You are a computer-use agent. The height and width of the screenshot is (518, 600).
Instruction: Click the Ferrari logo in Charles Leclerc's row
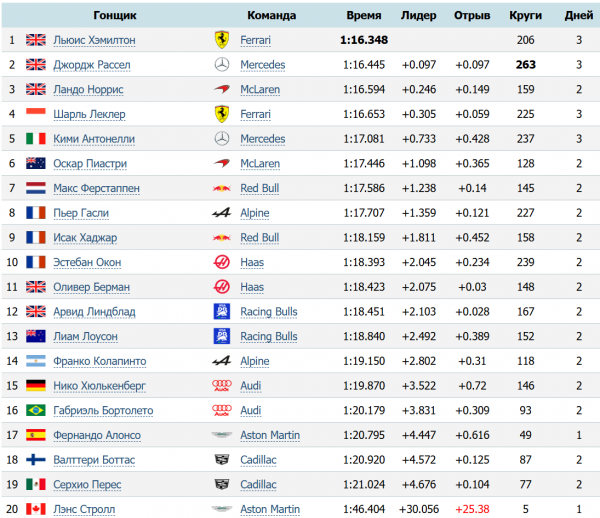(222, 114)
